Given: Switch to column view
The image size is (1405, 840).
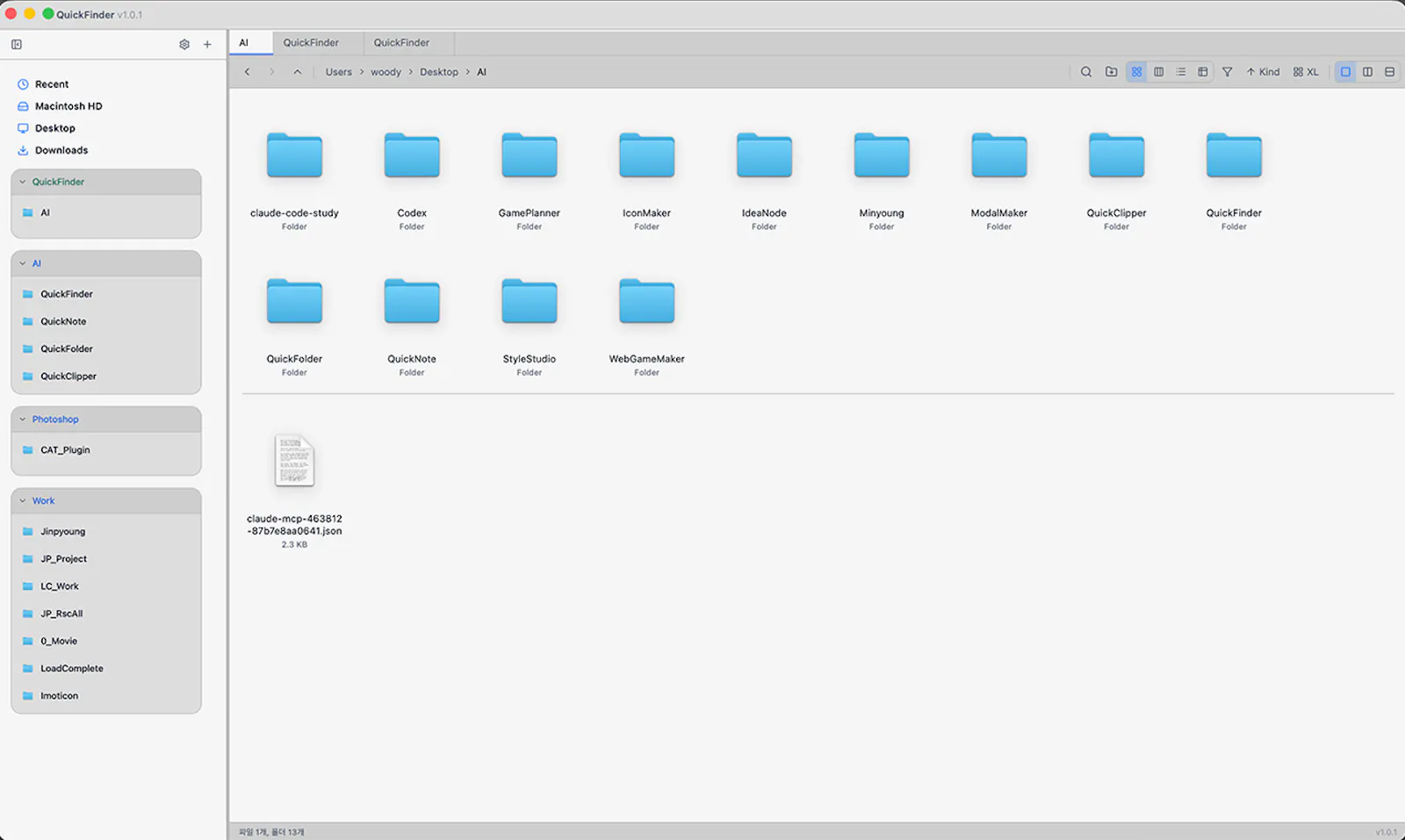Looking at the screenshot, I should pyautogui.click(x=1159, y=72).
